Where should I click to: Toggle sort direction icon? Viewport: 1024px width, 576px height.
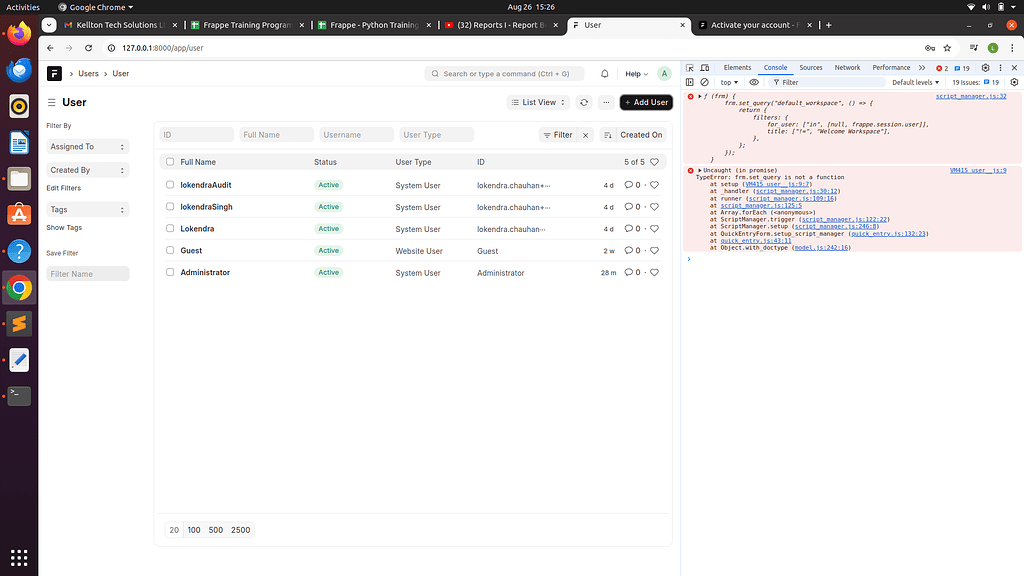click(x=607, y=135)
